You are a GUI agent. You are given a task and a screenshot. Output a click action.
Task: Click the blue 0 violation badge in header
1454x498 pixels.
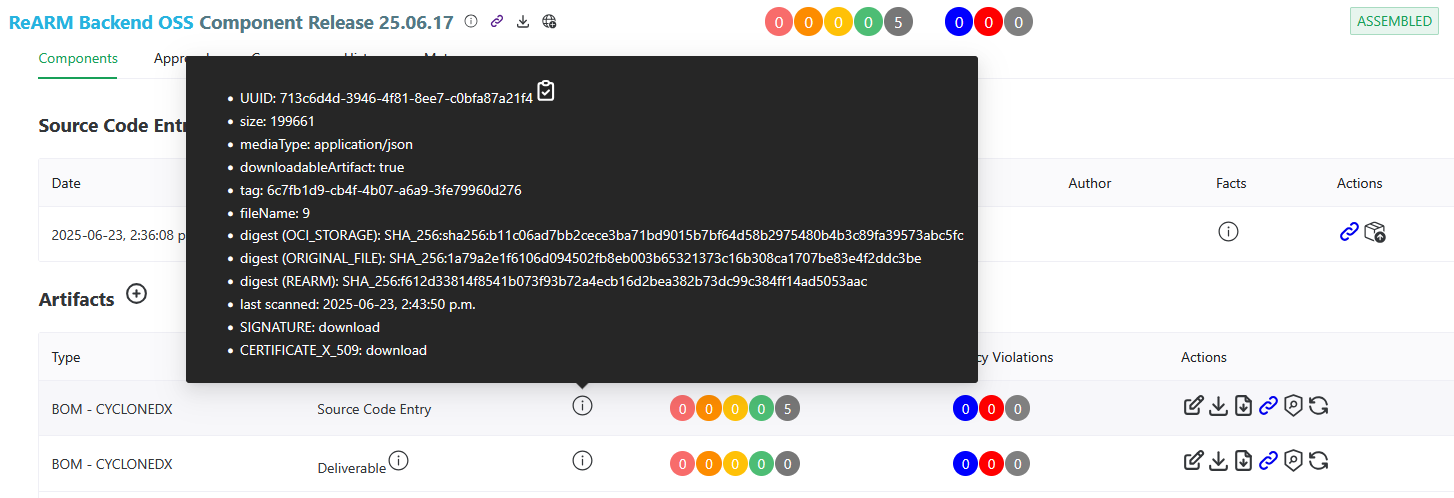[x=959, y=22]
